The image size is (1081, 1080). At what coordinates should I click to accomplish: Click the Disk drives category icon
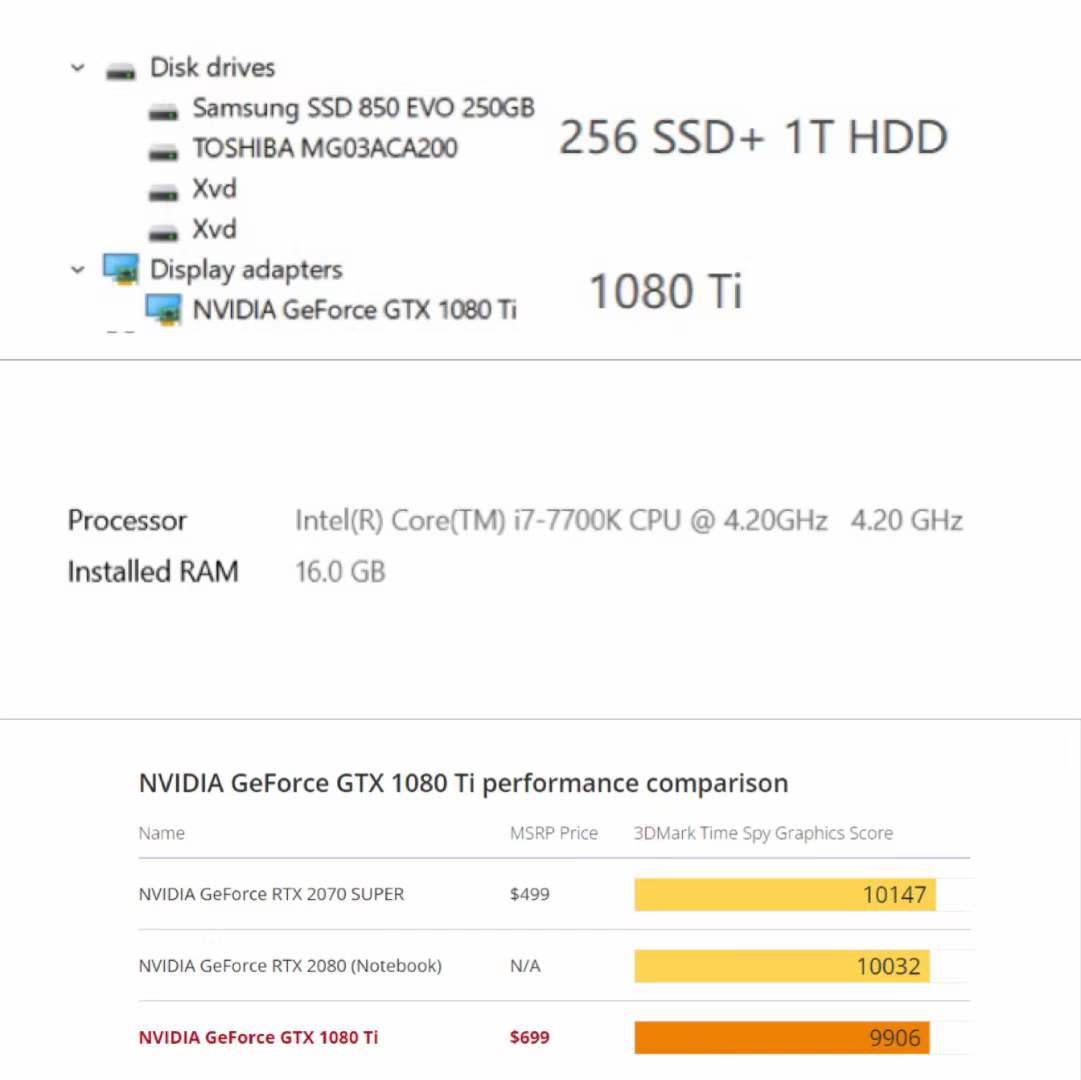coord(121,71)
